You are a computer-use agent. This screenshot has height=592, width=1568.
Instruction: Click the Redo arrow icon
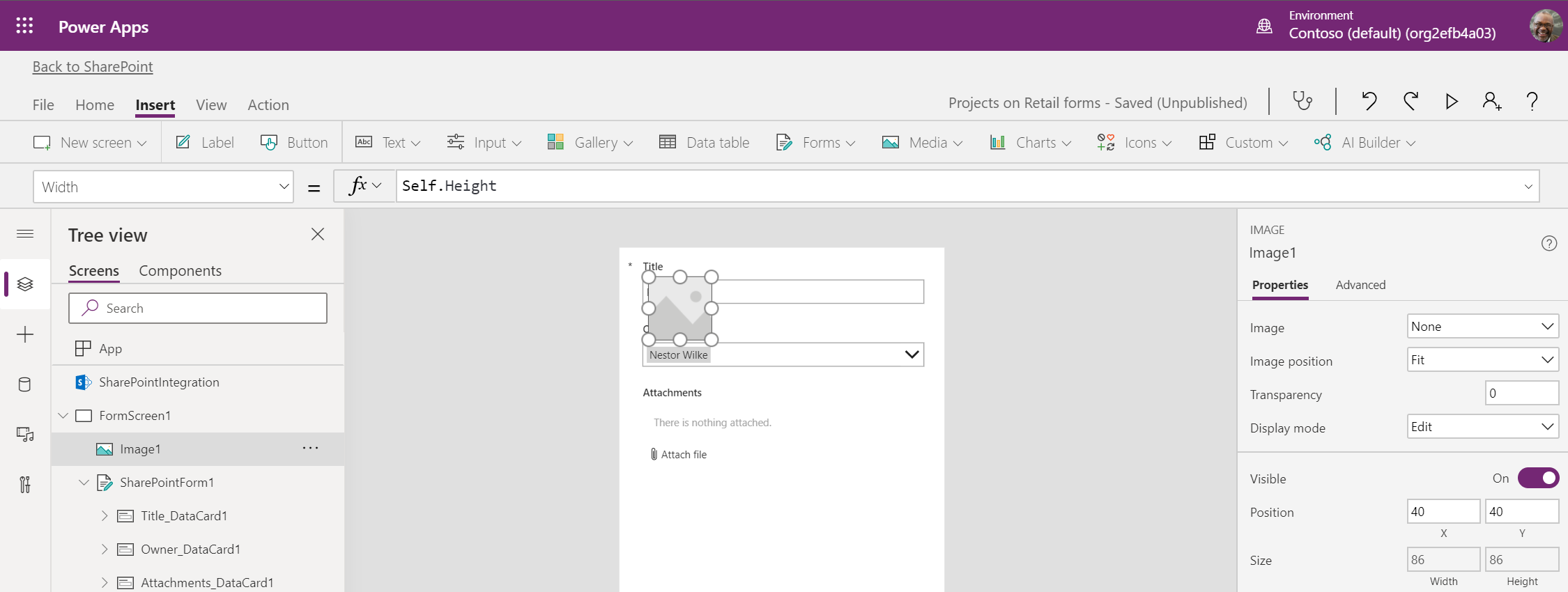tap(1411, 102)
